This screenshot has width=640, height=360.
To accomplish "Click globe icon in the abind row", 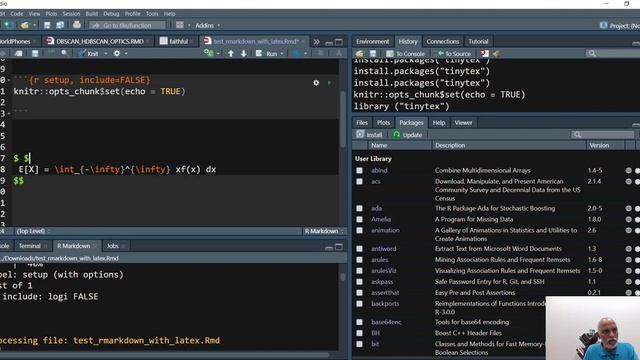I will (x=629, y=171).
